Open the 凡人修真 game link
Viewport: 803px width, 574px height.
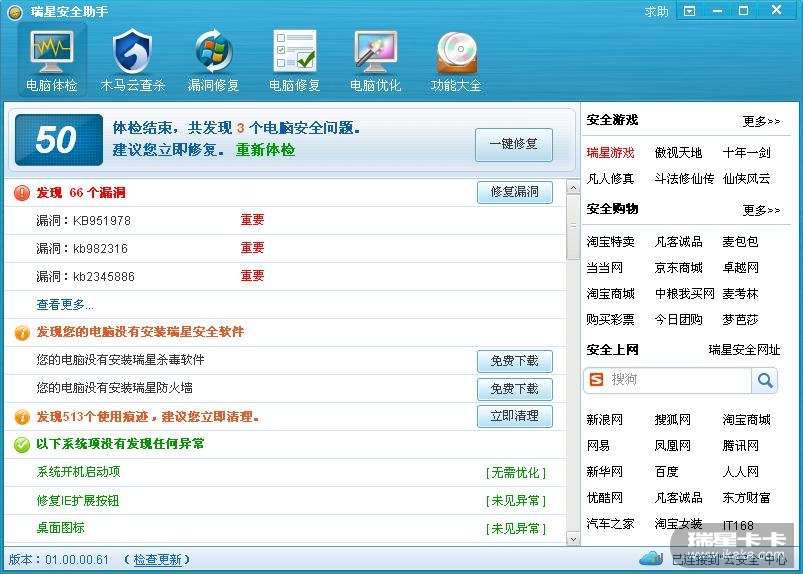click(x=610, y=179)
